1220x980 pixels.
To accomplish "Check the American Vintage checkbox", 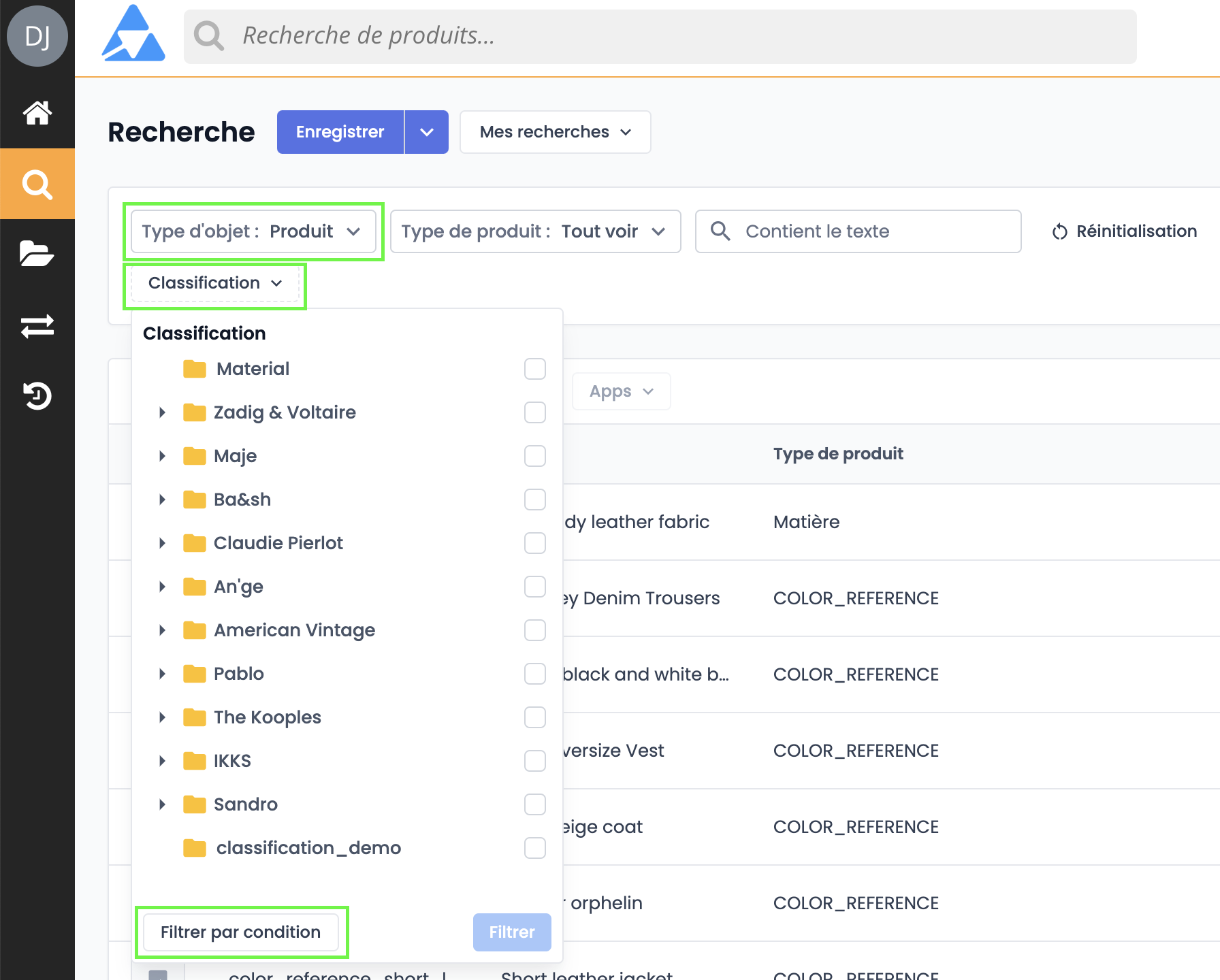I will coord(535,630).
